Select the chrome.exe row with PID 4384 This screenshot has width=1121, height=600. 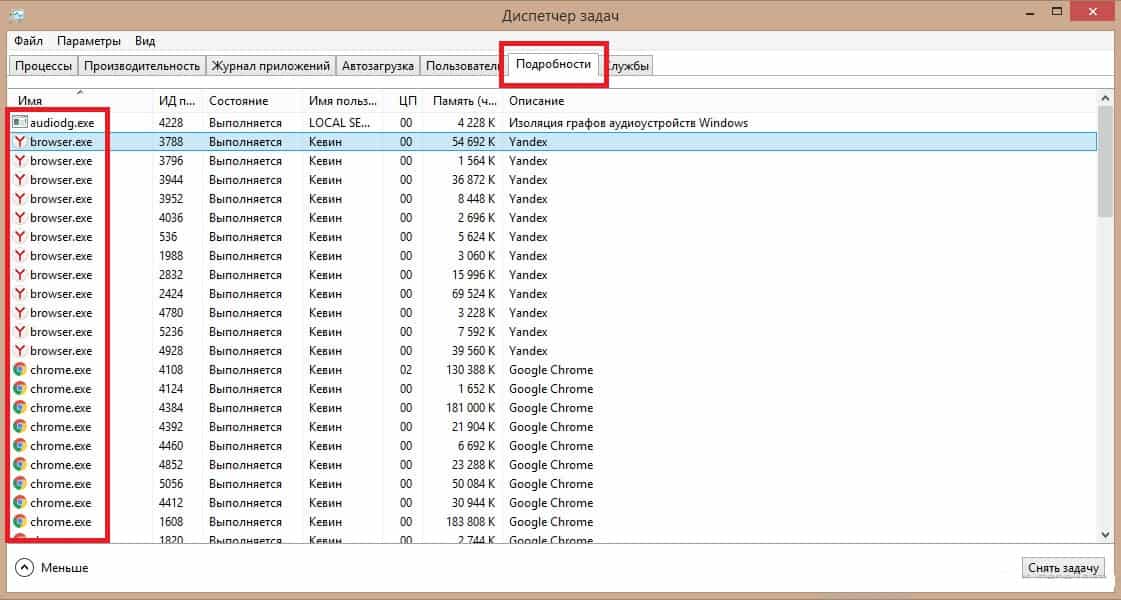pos(300,408)
